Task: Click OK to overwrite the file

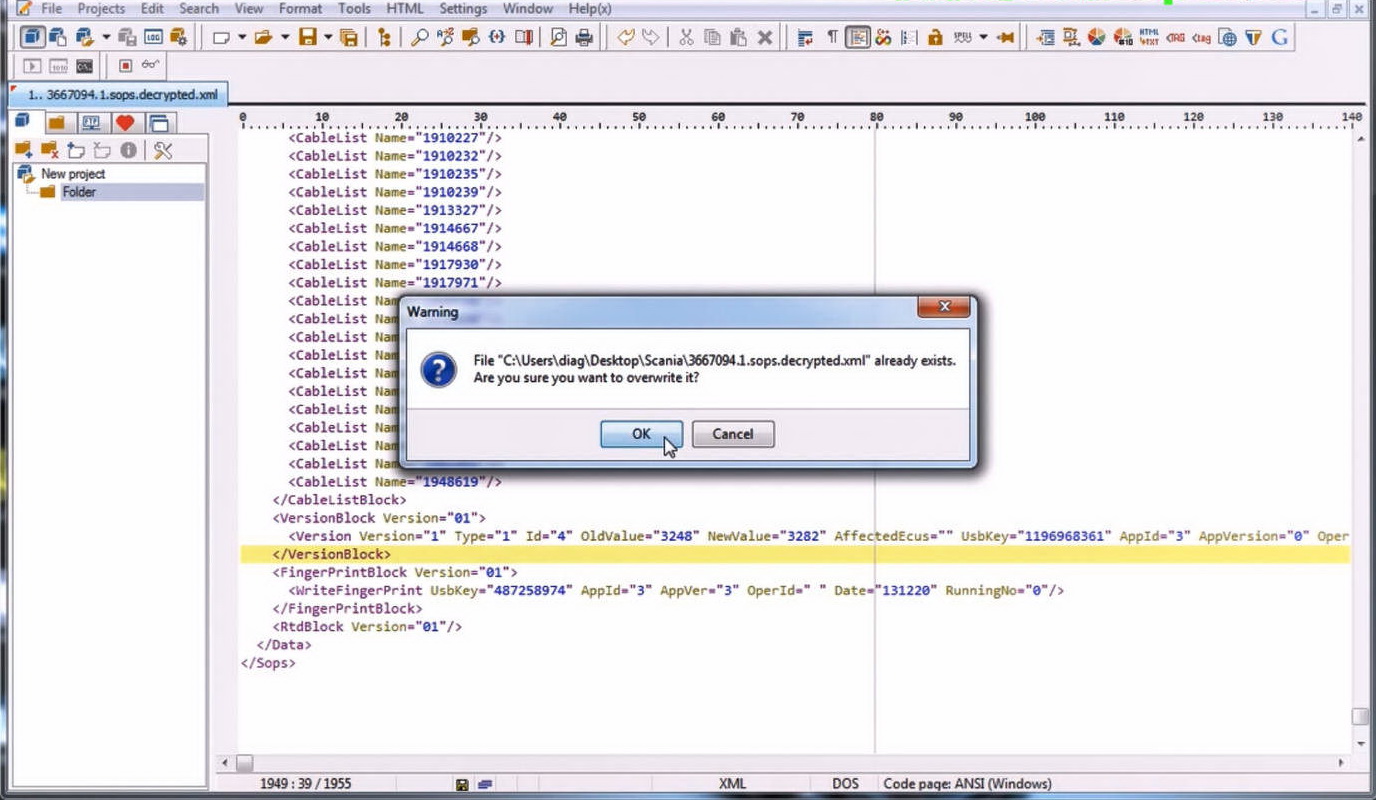Action: tap(641, 434)
